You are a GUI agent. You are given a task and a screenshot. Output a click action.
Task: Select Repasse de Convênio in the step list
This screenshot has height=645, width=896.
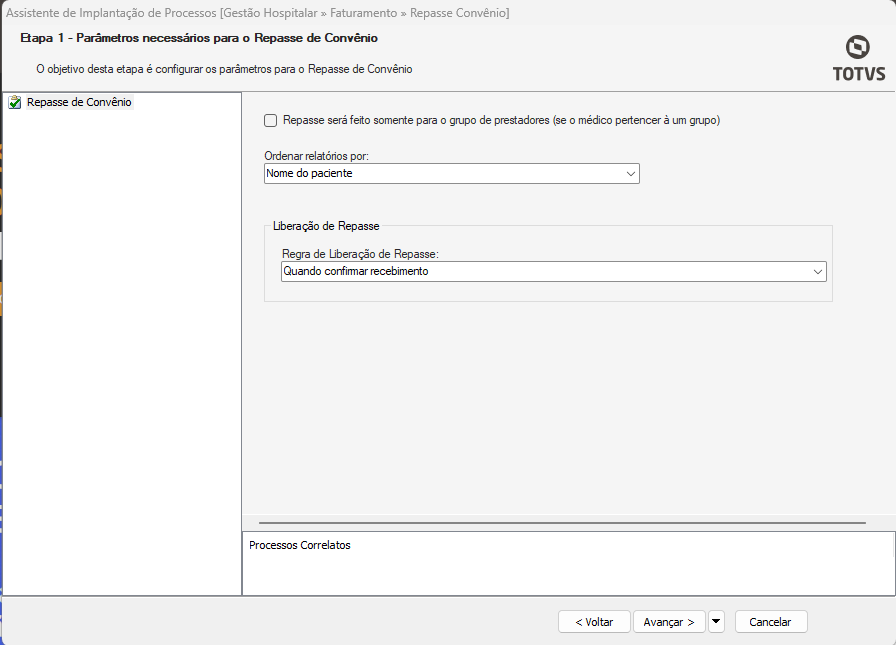point(79,102)
